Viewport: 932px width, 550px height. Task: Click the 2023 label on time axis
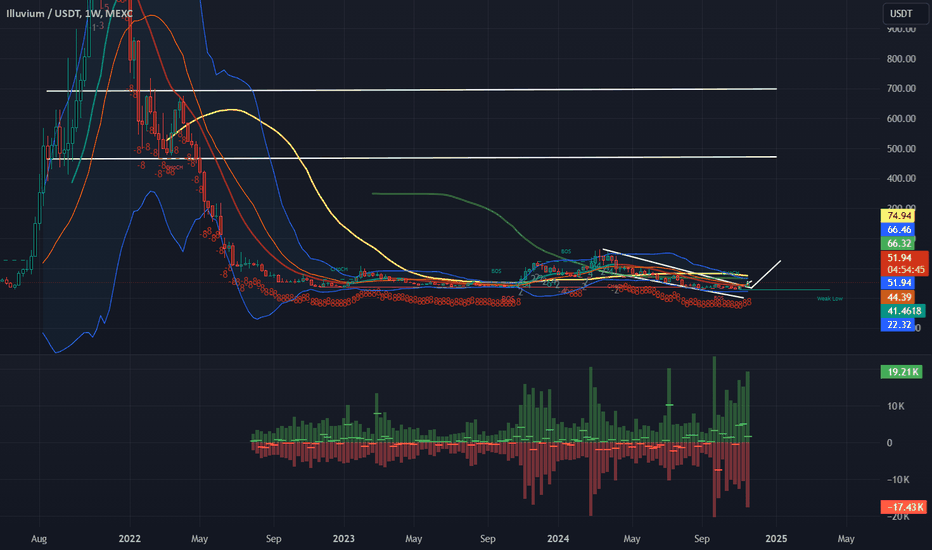click(x=344, y=539)
